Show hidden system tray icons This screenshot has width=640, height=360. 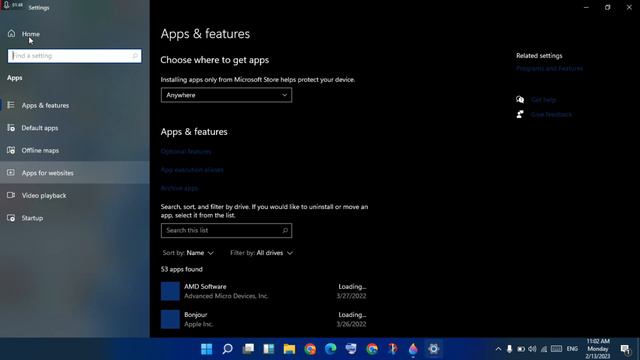(498, 349)
